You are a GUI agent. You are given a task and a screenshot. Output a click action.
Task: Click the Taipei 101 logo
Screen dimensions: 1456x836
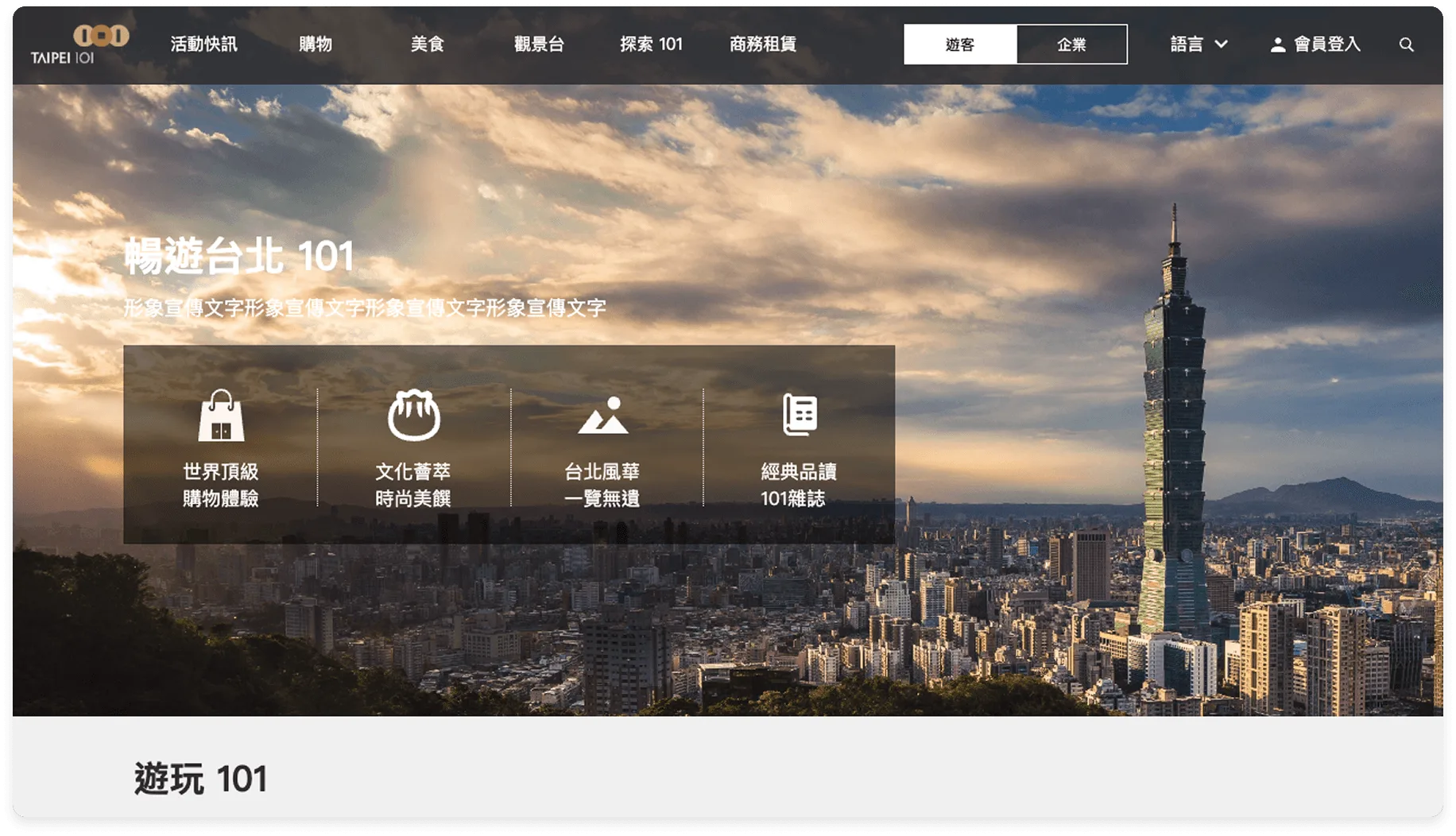(79, 45)
